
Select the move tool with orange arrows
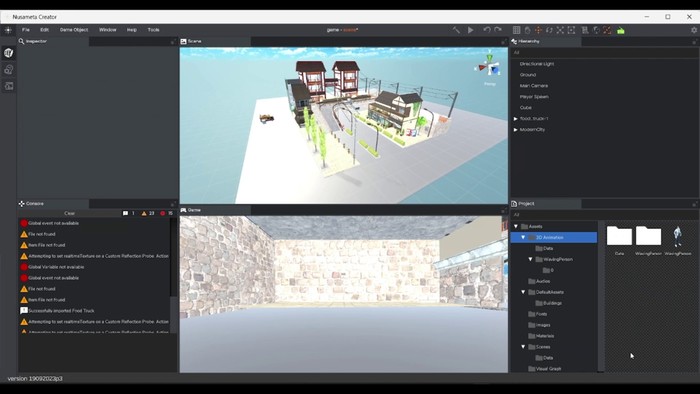tap(538, 30)
